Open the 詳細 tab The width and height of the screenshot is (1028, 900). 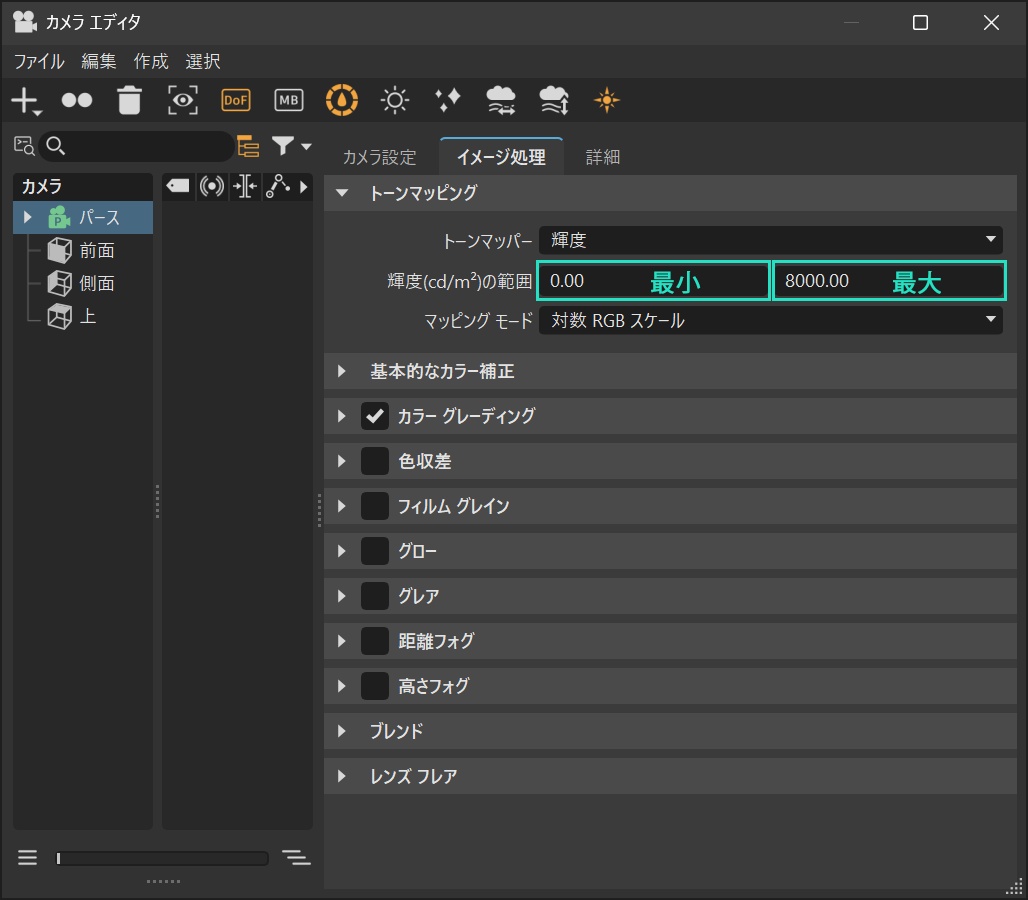click(x=603, y=157)
